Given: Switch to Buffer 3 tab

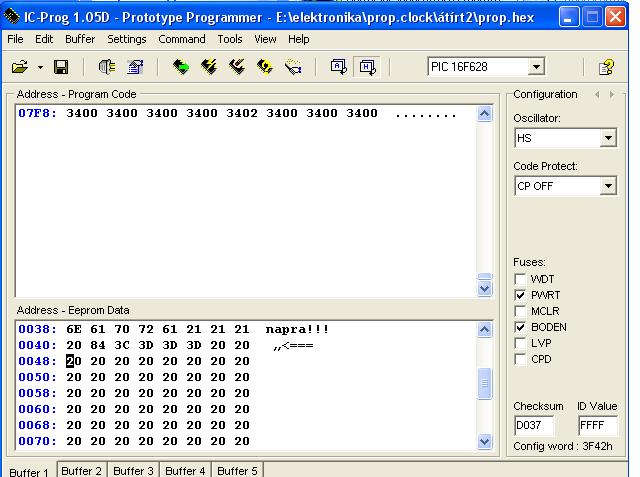Looking at the screenshot, I should (x=133, y=470).
